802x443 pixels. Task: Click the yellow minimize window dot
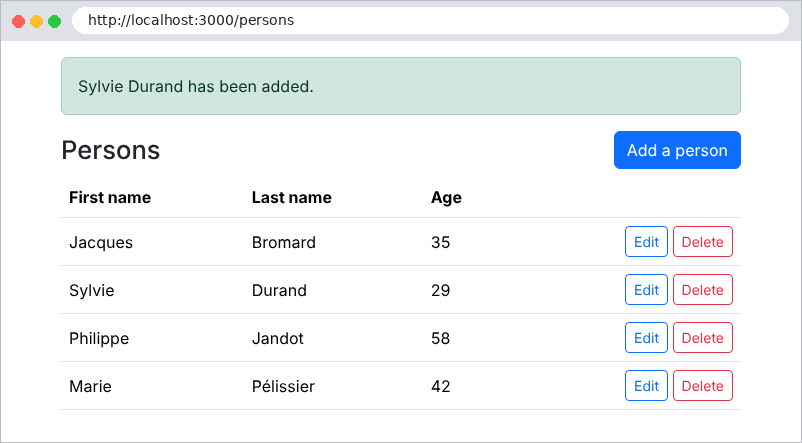[x=36, y=21]
